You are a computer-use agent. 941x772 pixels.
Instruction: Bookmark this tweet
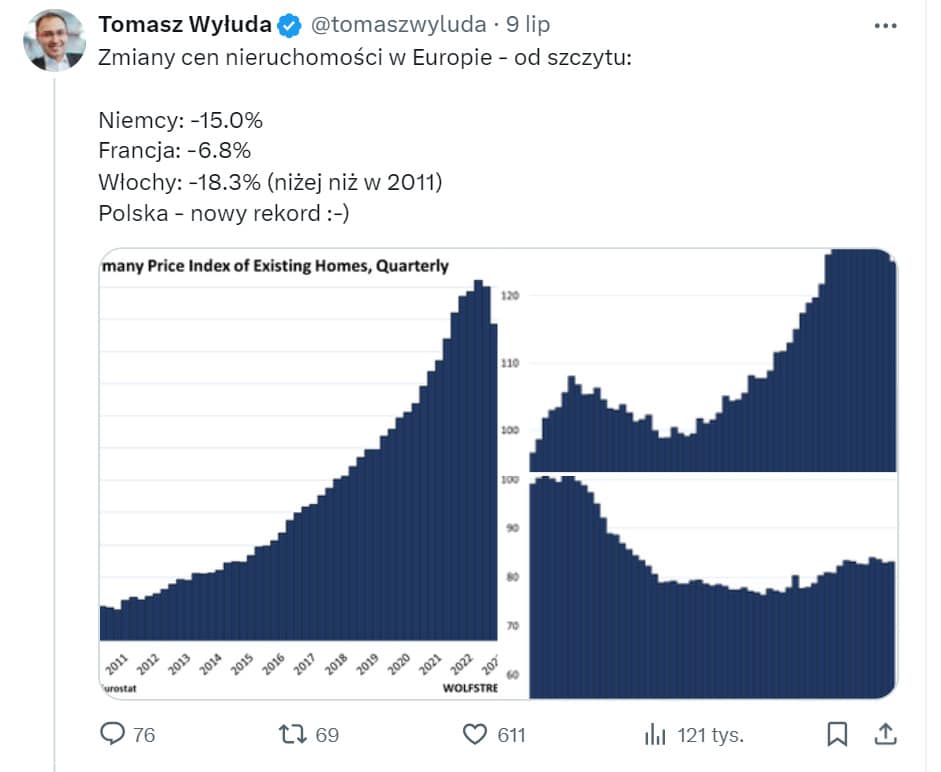click(837, 735)
